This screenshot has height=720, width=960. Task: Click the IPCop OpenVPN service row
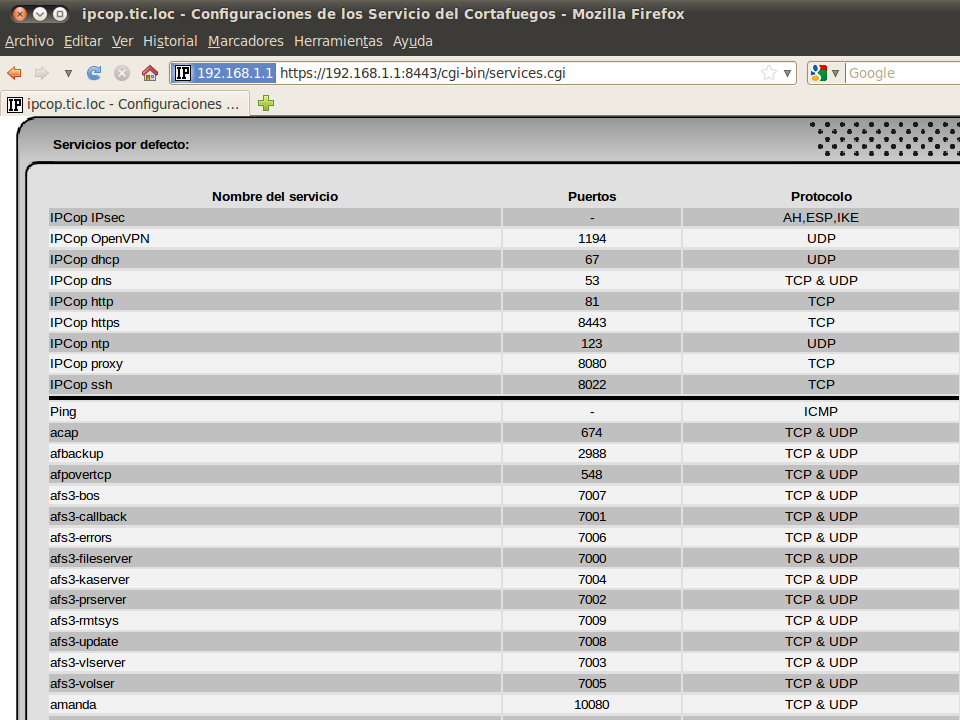(100, 238)
